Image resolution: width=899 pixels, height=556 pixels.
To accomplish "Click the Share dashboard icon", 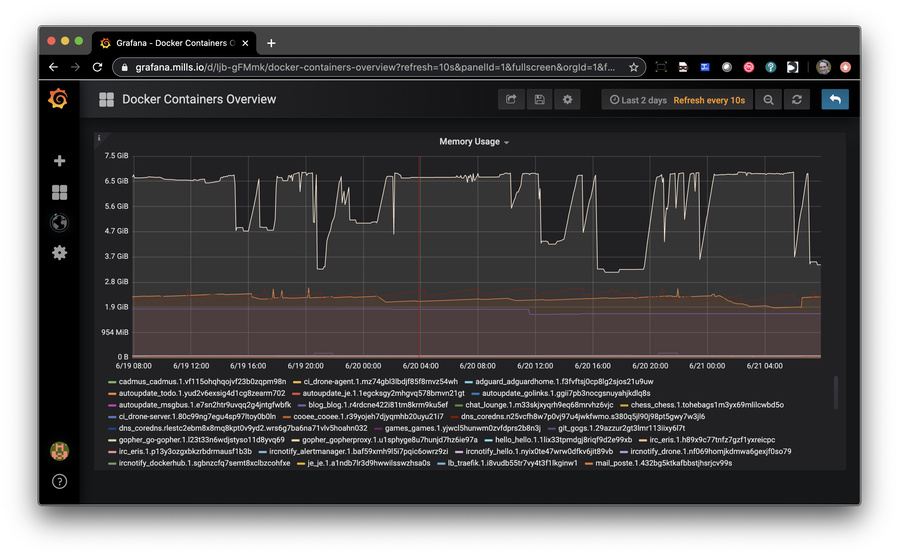I will [511, 100].
